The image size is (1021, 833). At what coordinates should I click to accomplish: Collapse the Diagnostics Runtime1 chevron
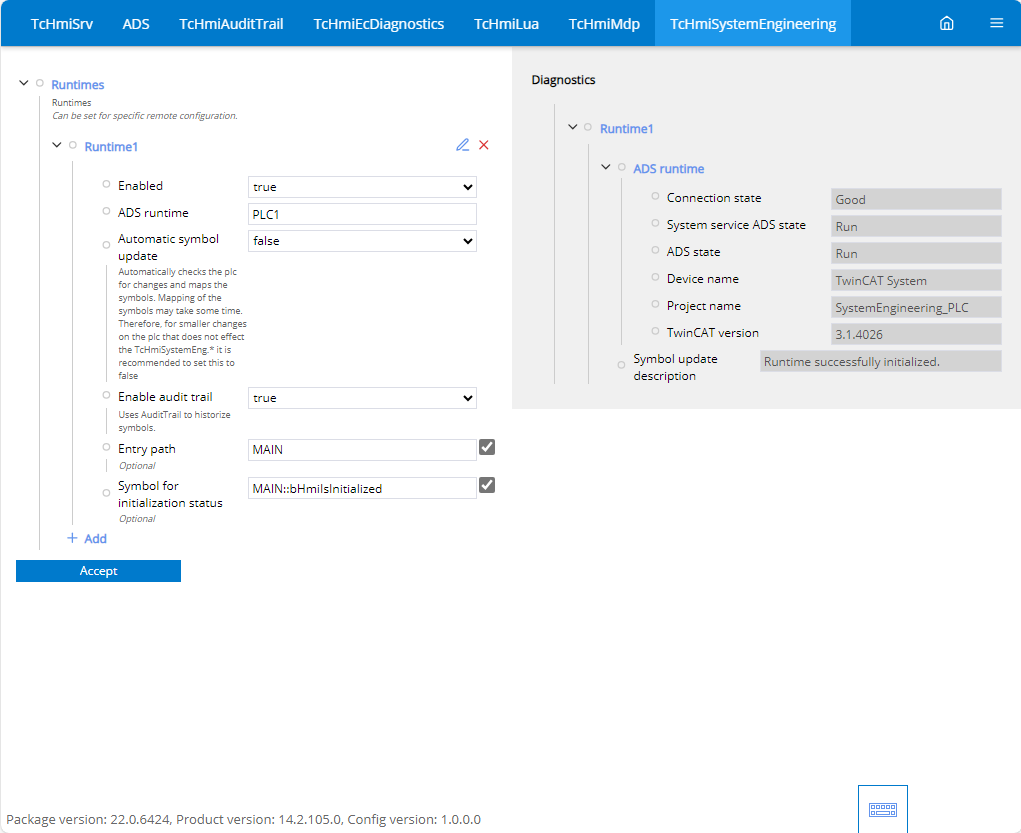point(572,127)
